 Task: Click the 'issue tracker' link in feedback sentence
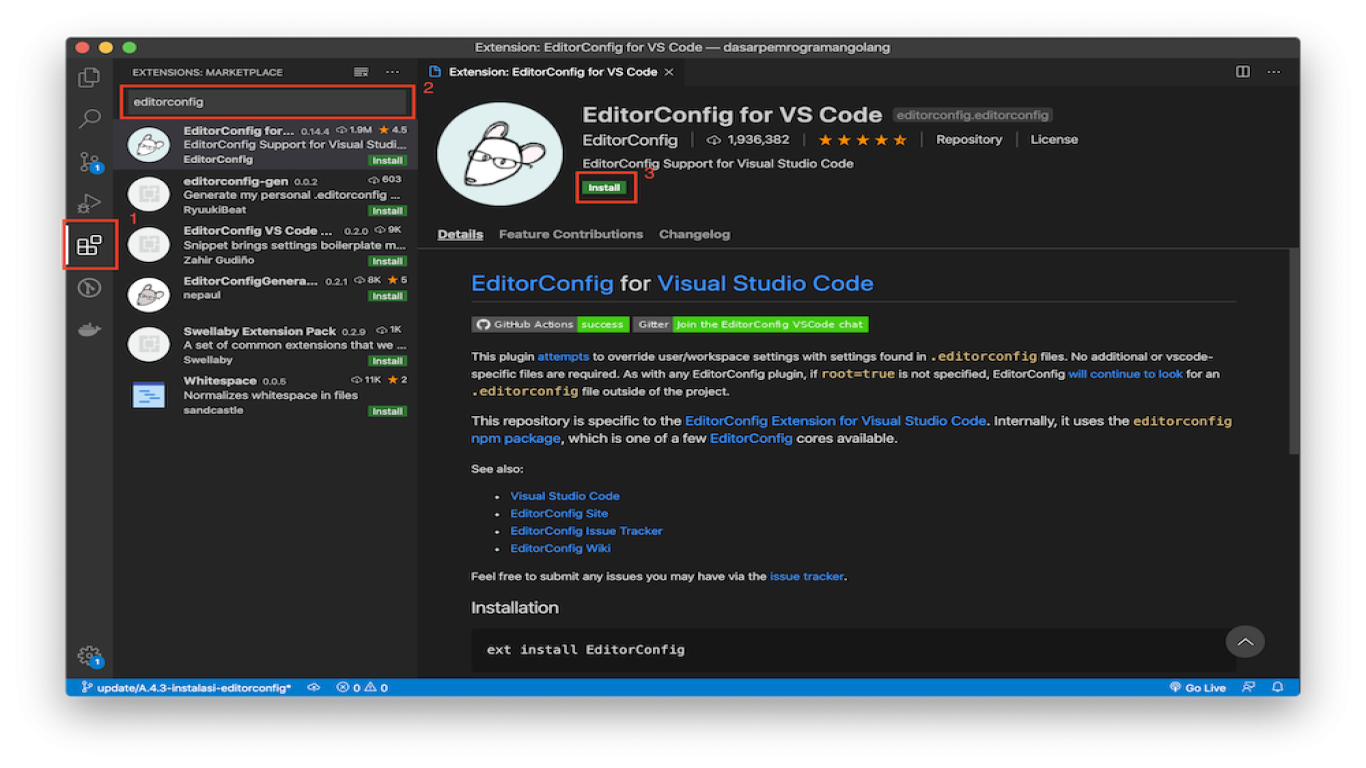coord(807,576)
